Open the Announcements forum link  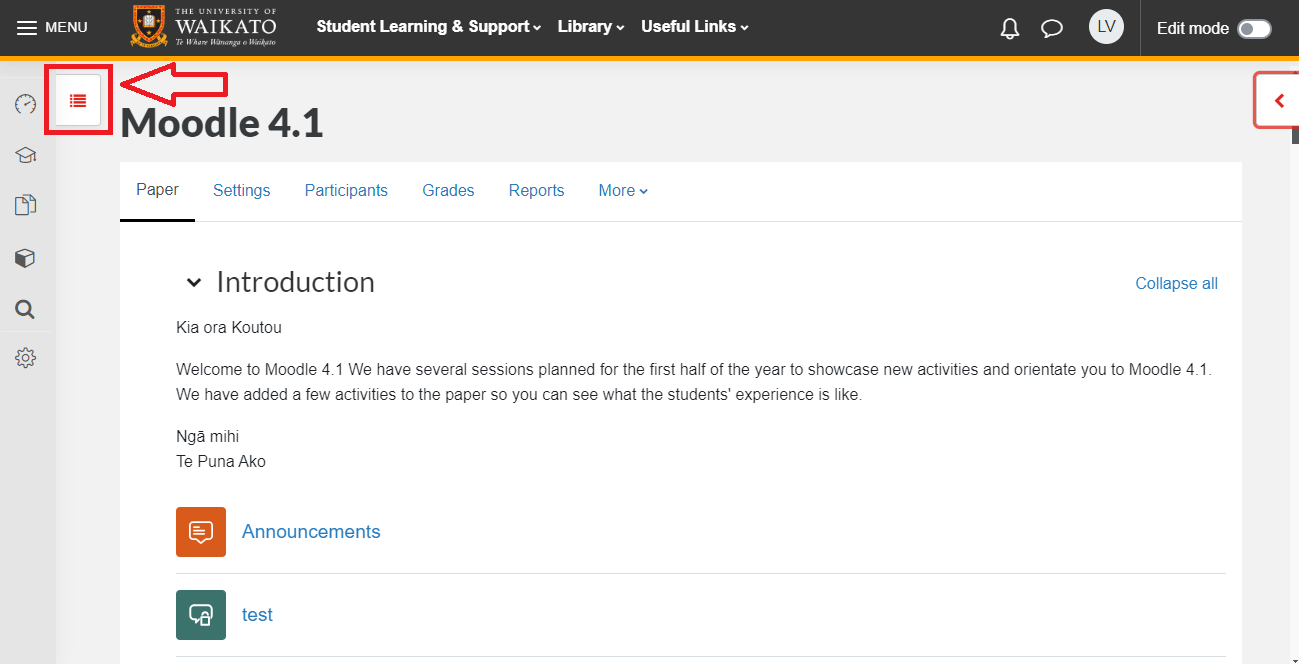[x=311, y=532]
